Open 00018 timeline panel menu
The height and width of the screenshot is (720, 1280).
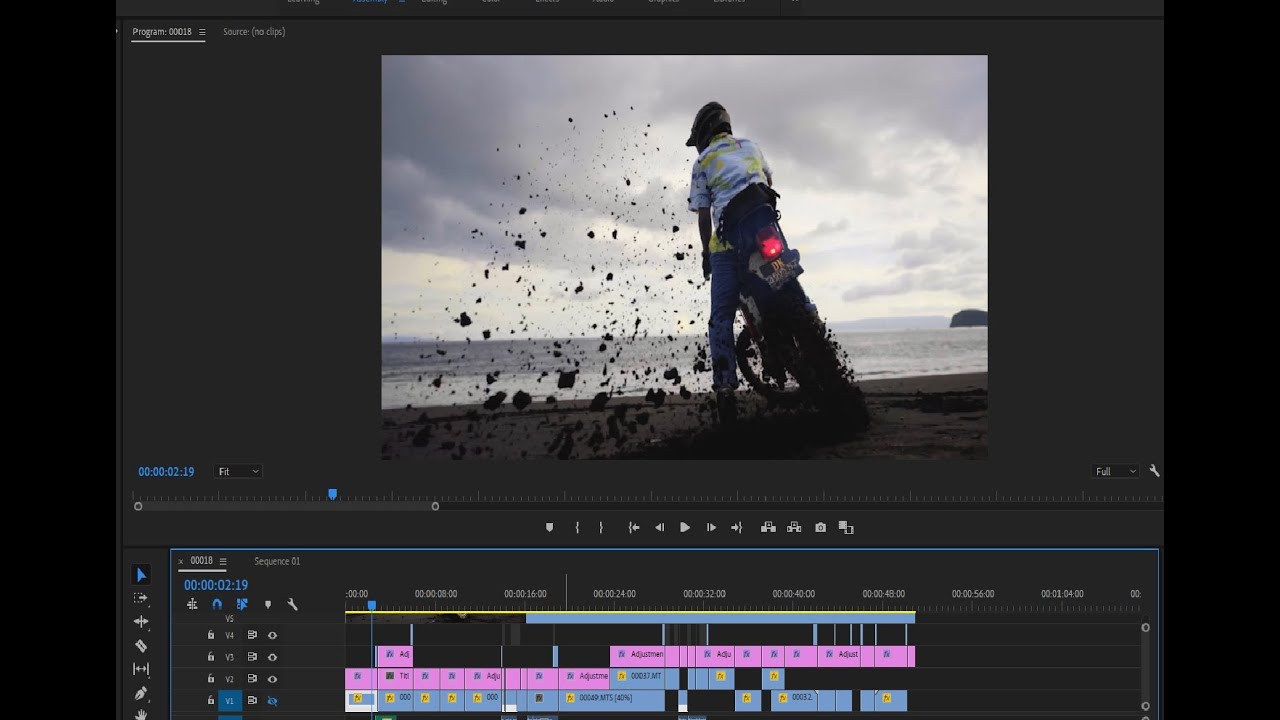click(x=223, y=561)
